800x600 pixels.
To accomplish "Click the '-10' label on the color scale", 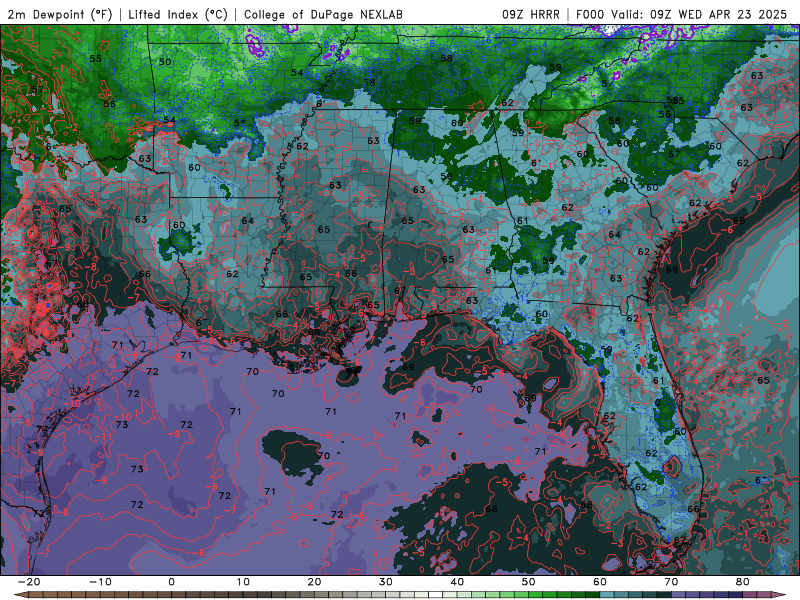I will click(x=100, y=582).
